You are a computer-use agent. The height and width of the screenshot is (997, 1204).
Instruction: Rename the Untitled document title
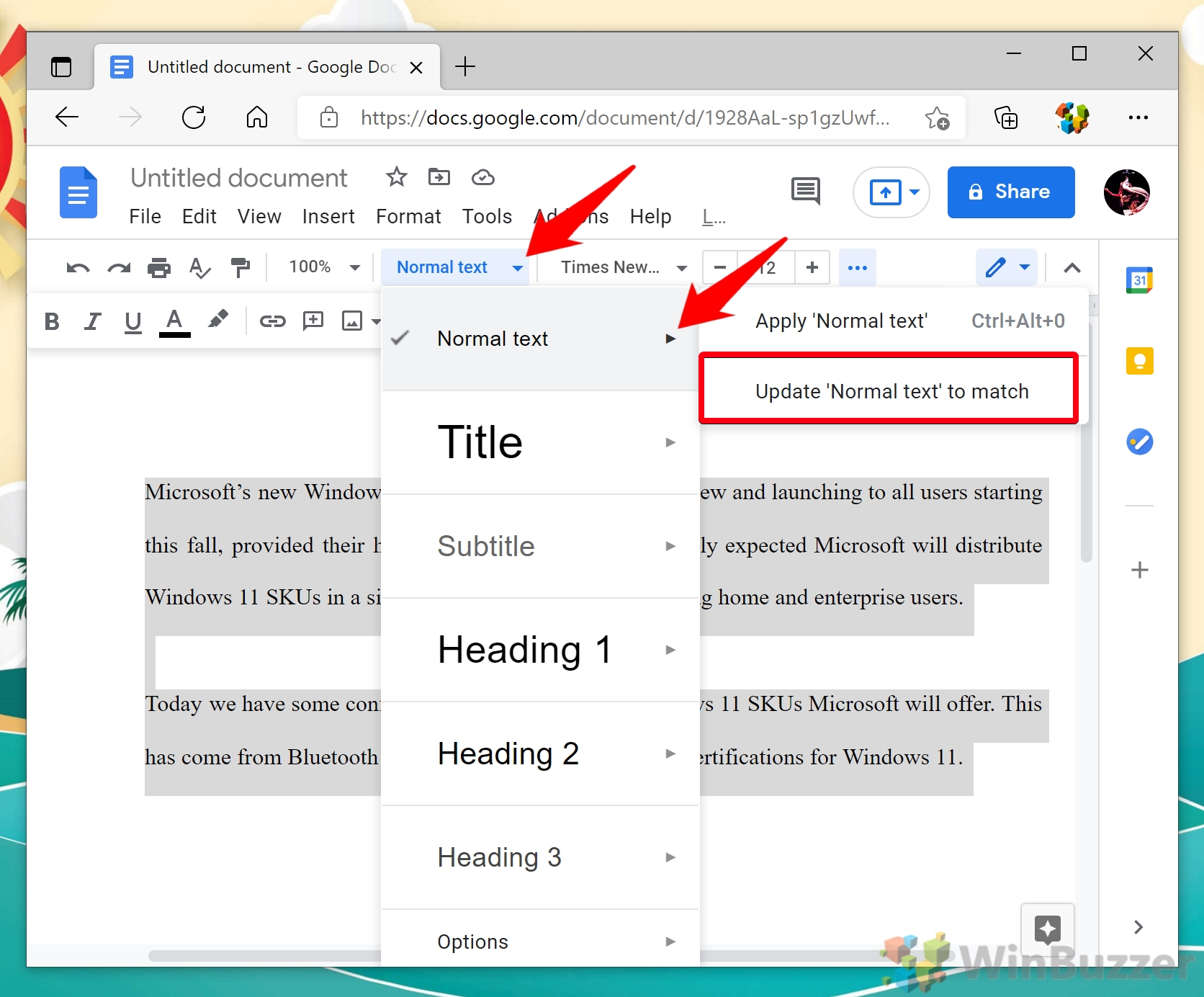tap(239, 178)
